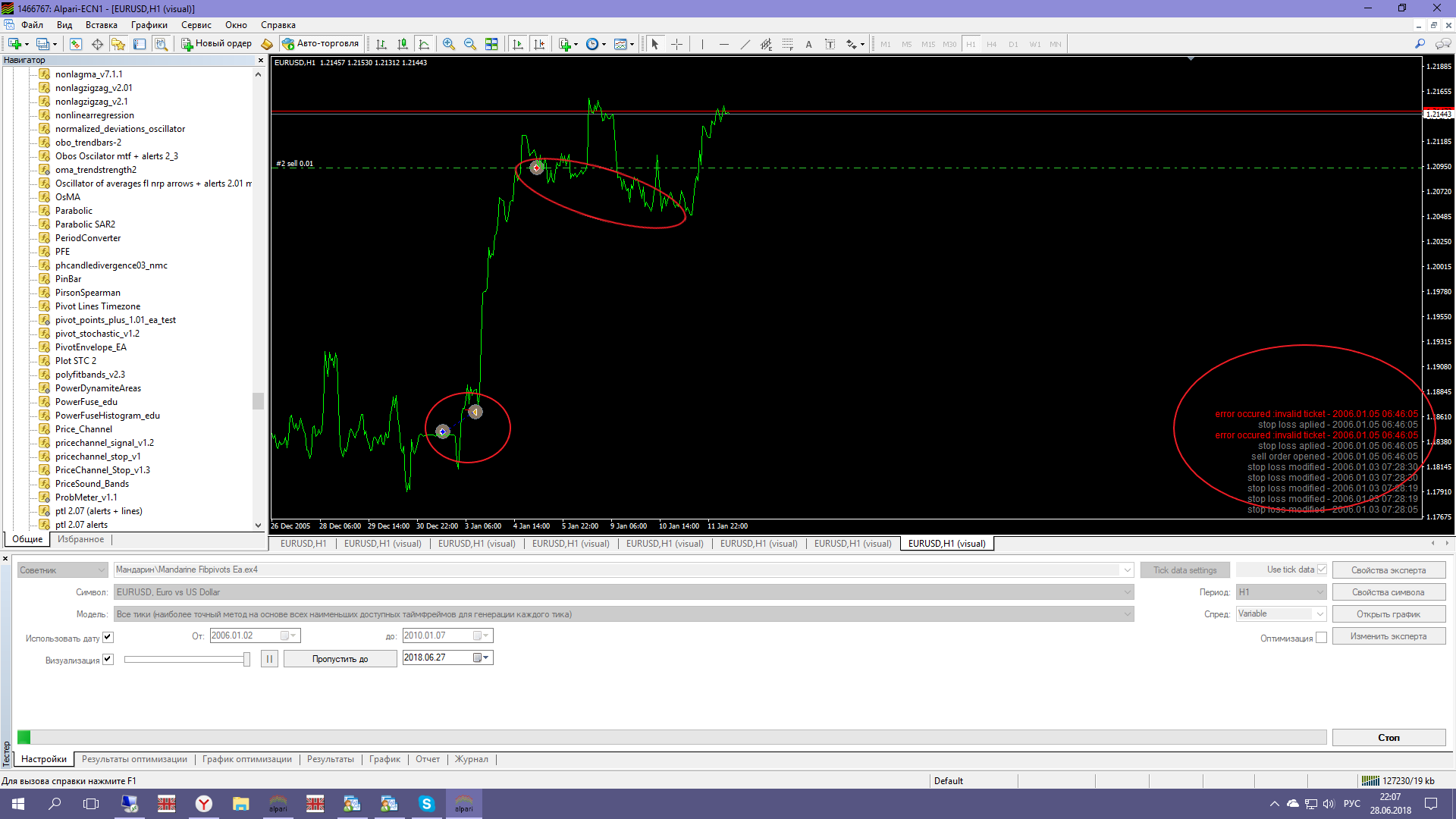Click the visualization speed slider handle

246,659
